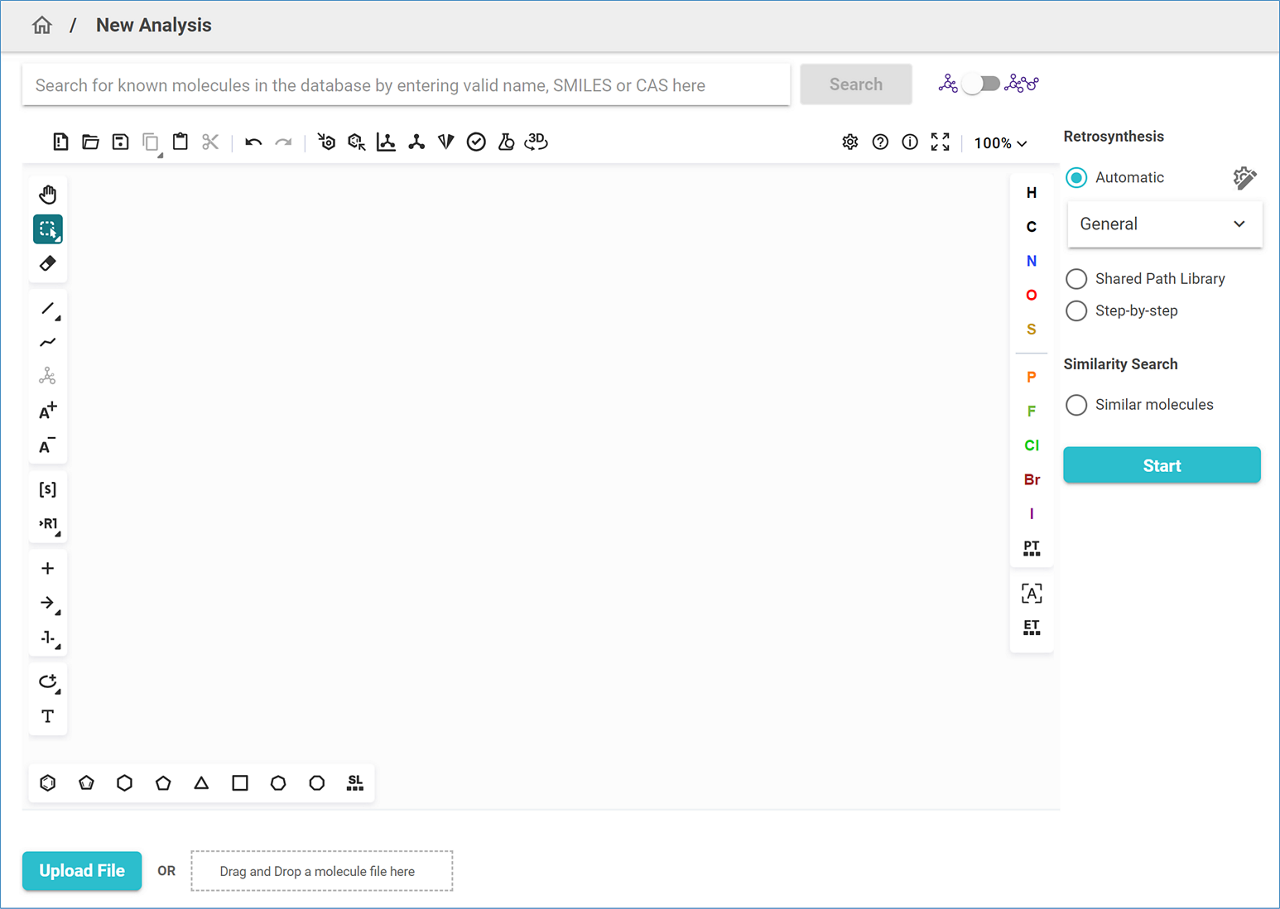The width and height of the screenshot is (1280, 909).
Task: Enable the Similar molecules option
Action: tap(1076, 405)
